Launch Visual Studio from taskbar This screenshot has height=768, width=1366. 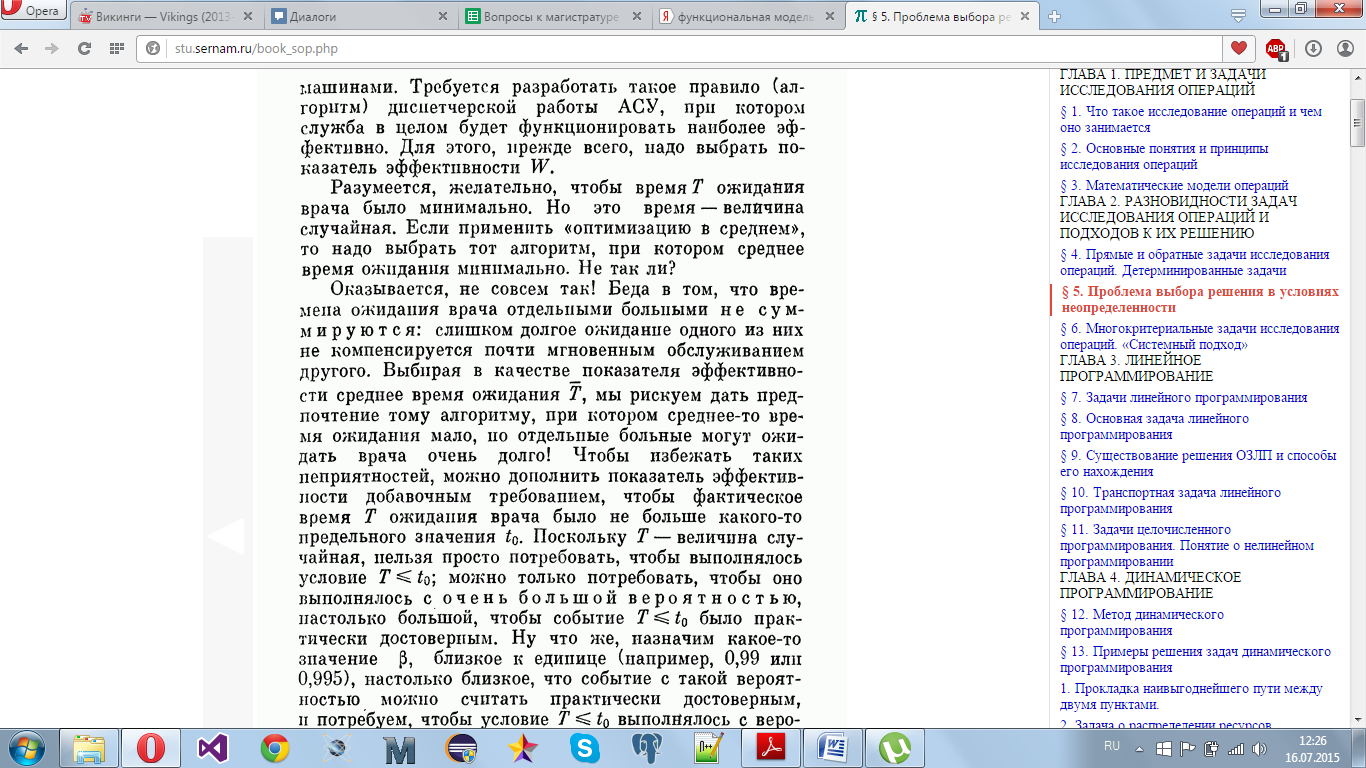(213, 747)
